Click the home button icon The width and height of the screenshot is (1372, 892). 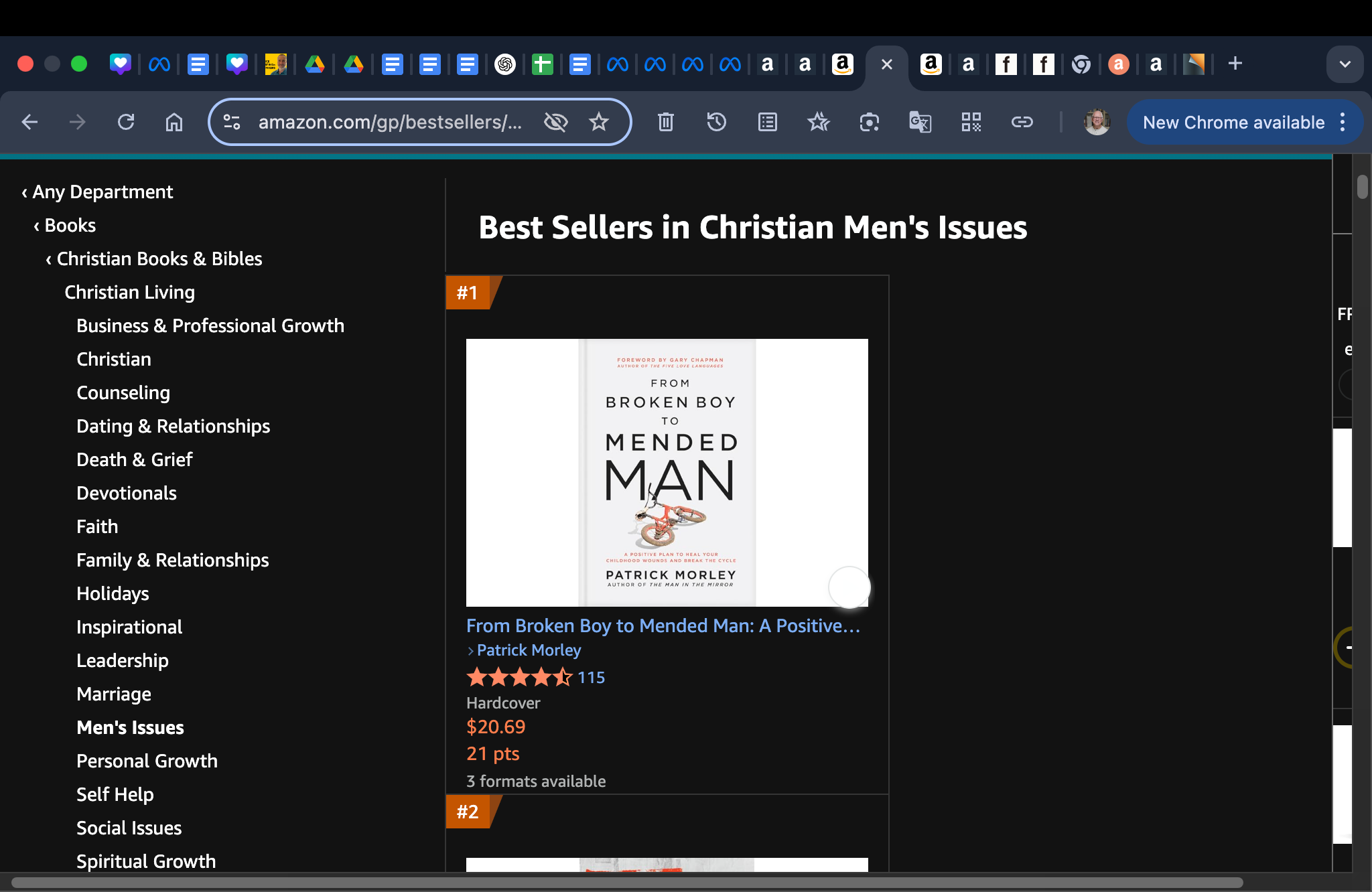pos(174,122)
